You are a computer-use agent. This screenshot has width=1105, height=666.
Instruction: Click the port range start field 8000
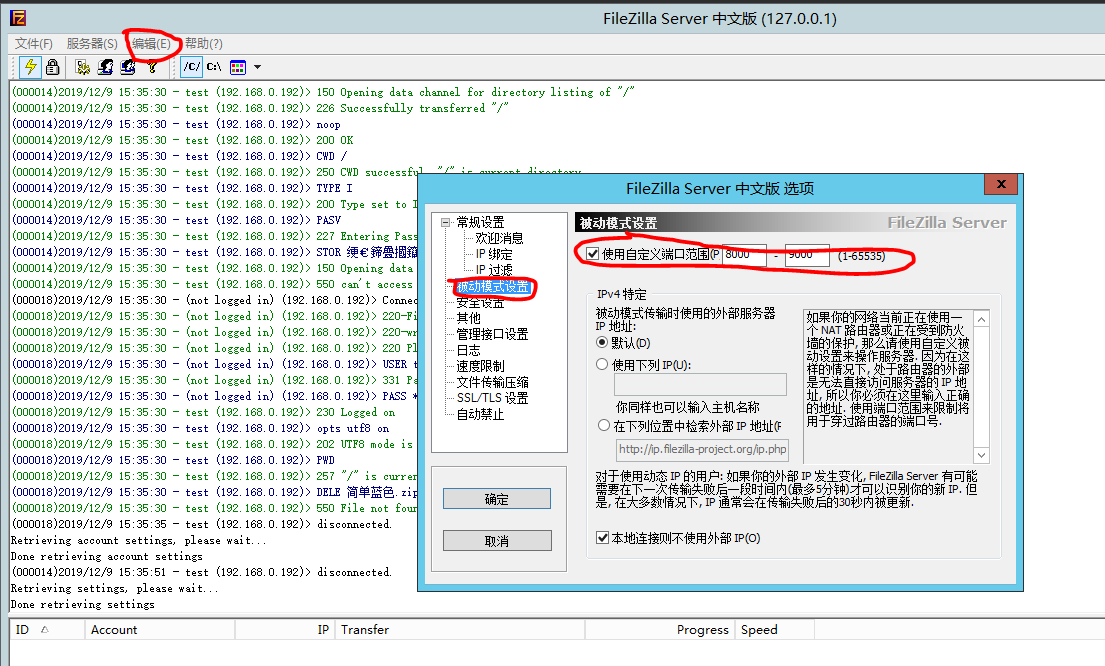[744, 254]
